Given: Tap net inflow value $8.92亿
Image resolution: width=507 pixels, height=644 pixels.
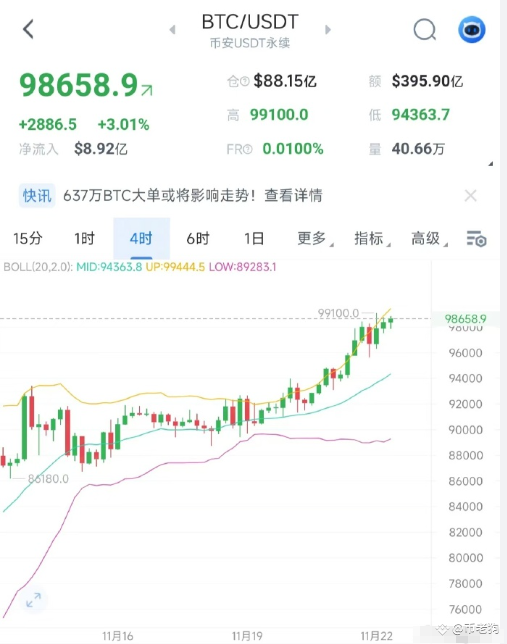Looking at the screenshot, I should 101,149.
